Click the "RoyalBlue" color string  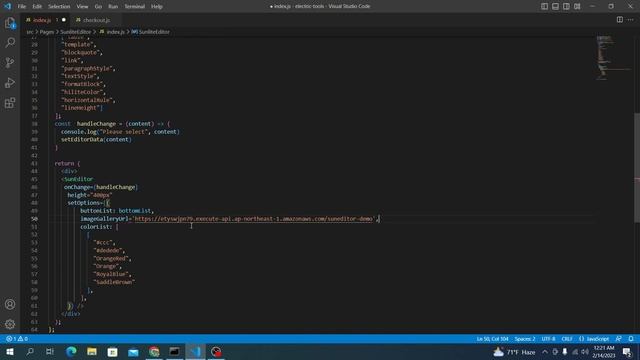[x=112, y=274]
